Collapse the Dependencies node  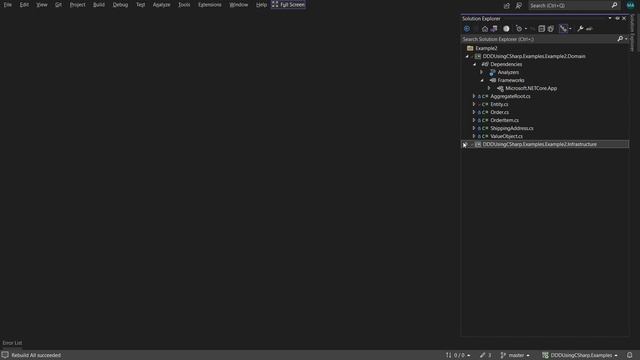(475, 64)
